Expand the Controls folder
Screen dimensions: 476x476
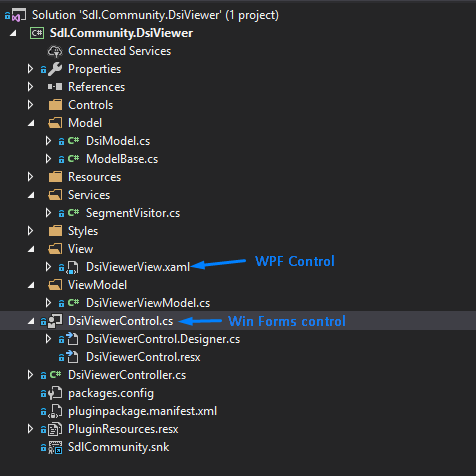pos(30,105)
